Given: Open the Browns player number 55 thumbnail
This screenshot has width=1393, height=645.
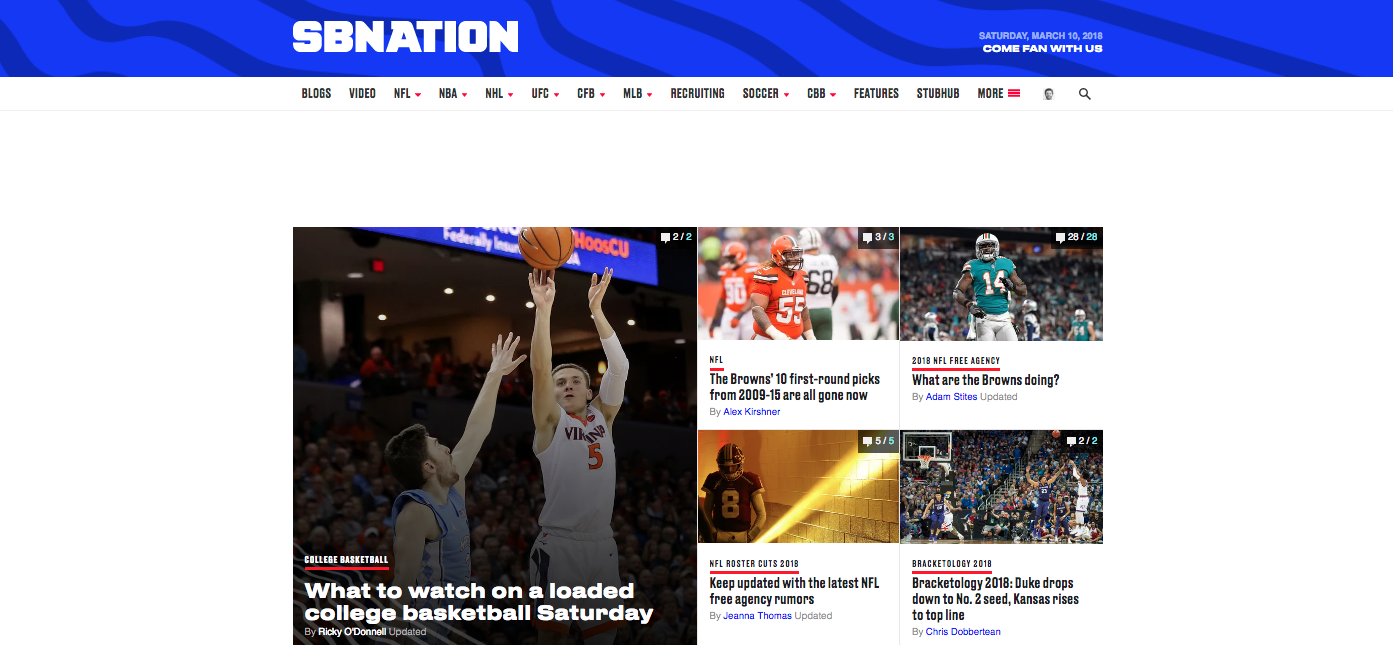Looking at the screenshot, I should tap(798, 284).
